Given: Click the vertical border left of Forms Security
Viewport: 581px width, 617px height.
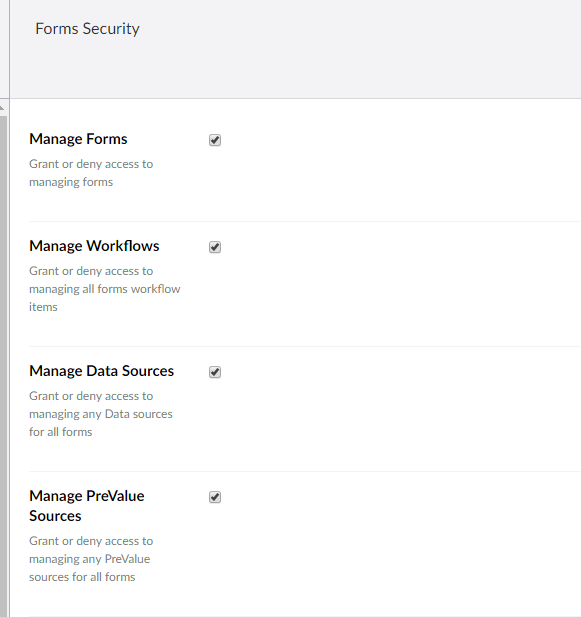Looking at the screenshot, I should tap(9, 49).
